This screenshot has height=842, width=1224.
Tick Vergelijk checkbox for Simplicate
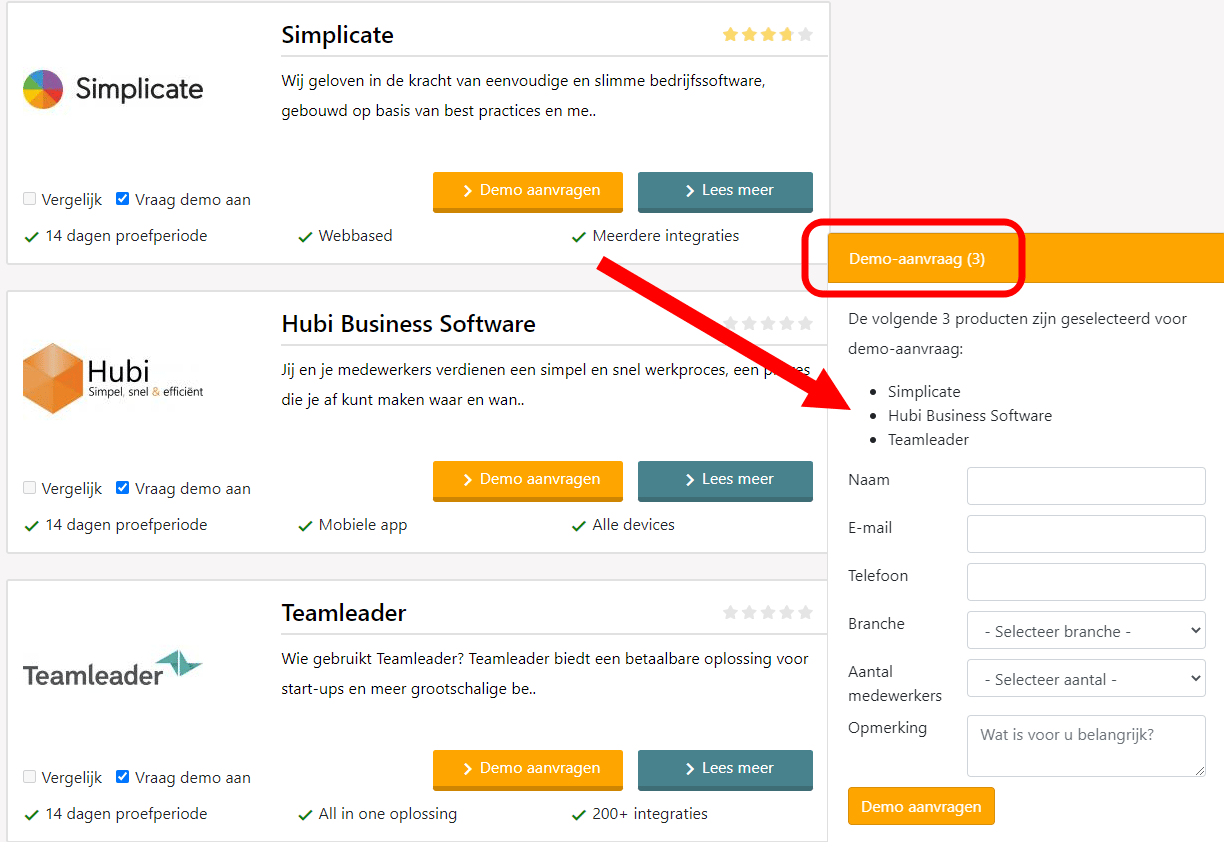tap(30, 199)
